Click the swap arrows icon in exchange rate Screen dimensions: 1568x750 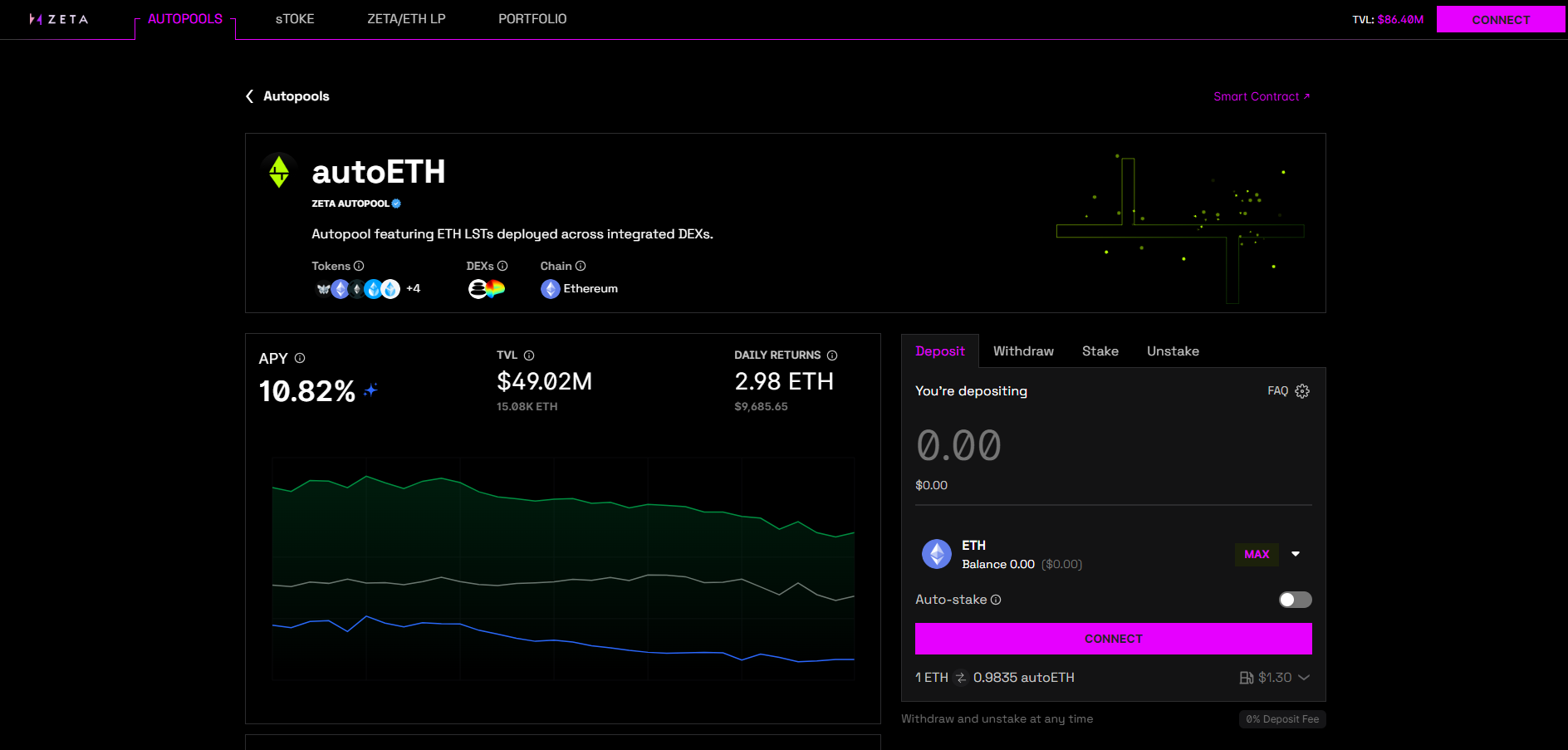pos(961,678)
